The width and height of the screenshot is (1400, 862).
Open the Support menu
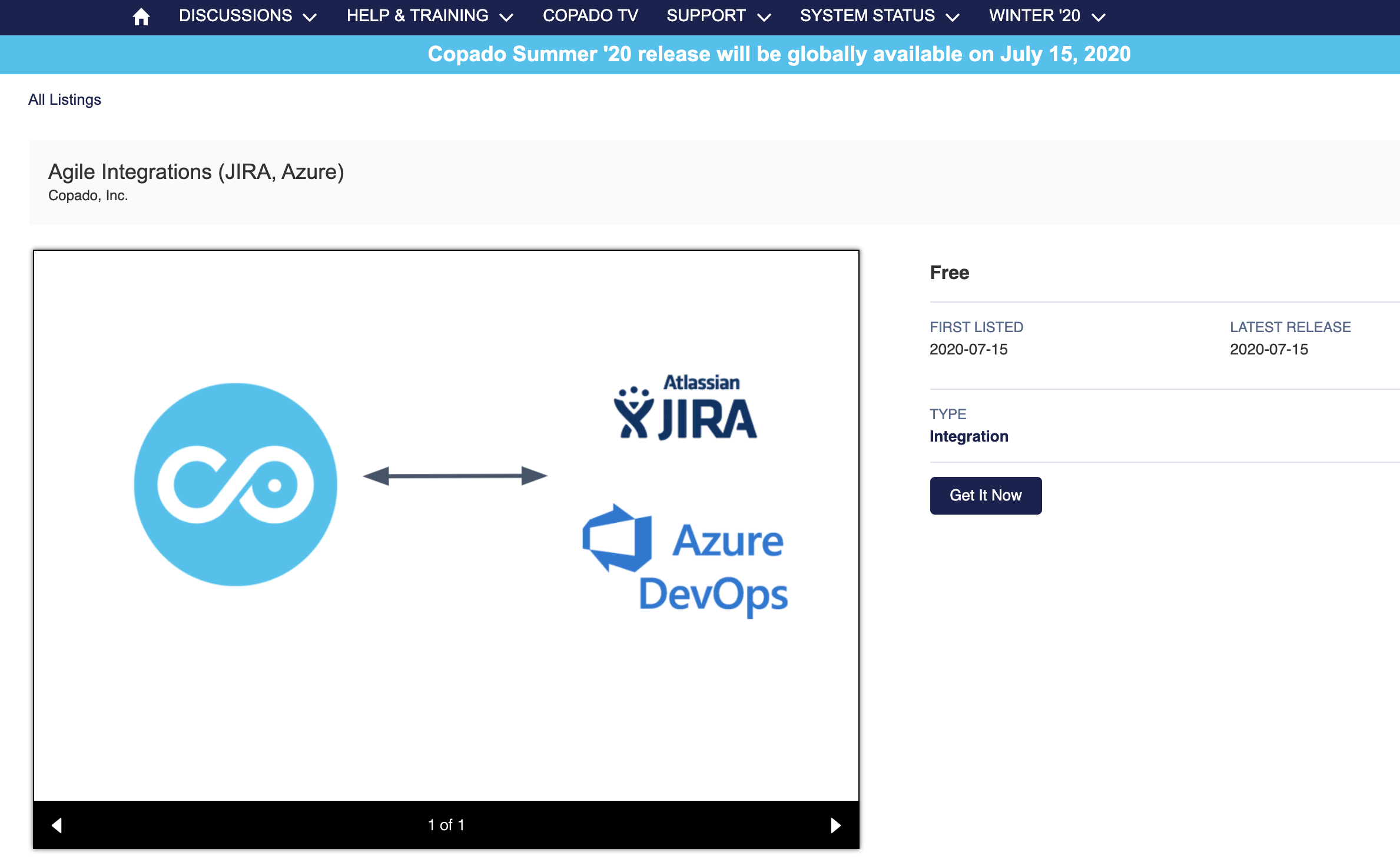tap(706, 15)
